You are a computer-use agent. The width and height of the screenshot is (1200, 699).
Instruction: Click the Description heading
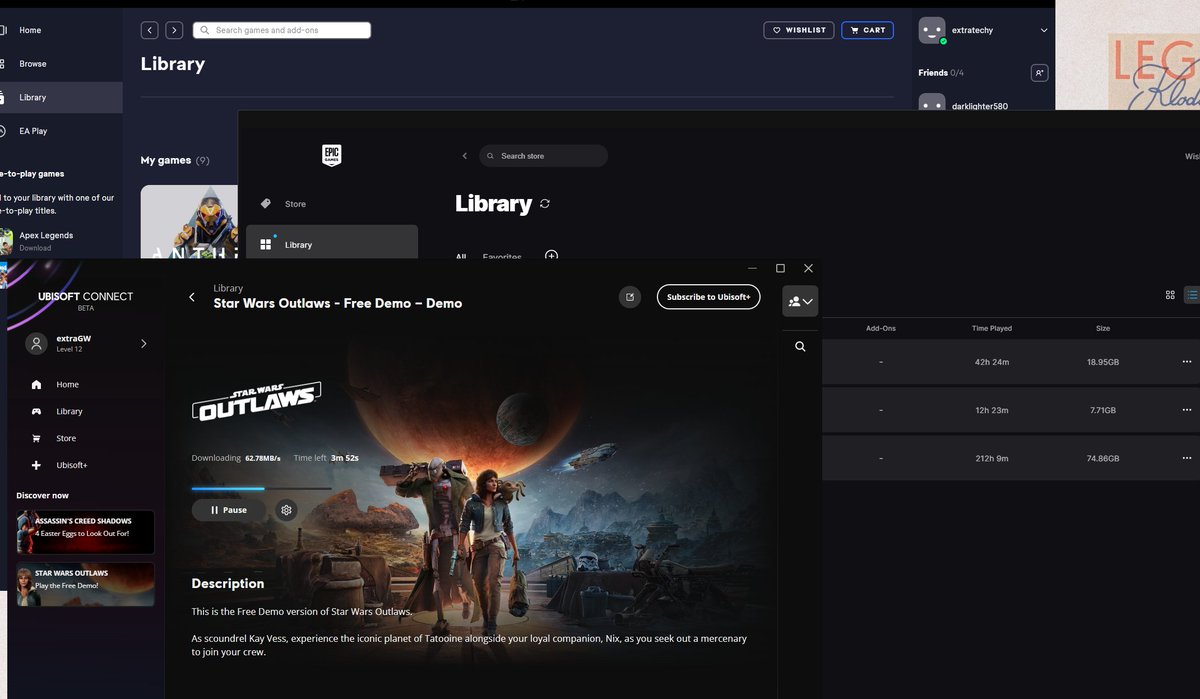pyautogui.click(x=228, y=583)
